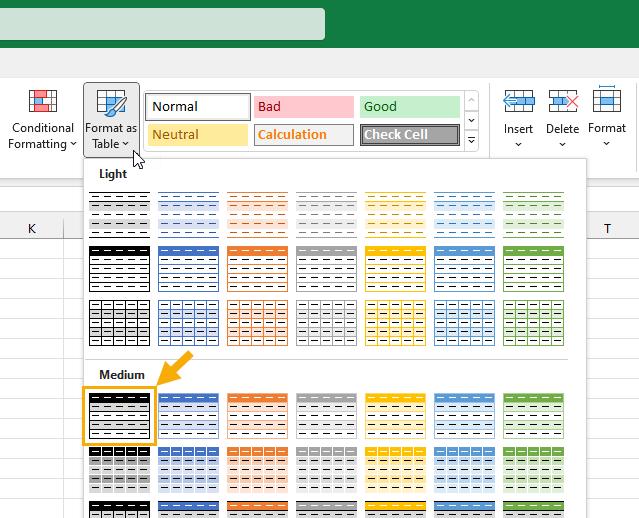The height and width of the screenshot is (518, 639).
Task: Select light blue Light gridded table style
Action: click(465, 323)
